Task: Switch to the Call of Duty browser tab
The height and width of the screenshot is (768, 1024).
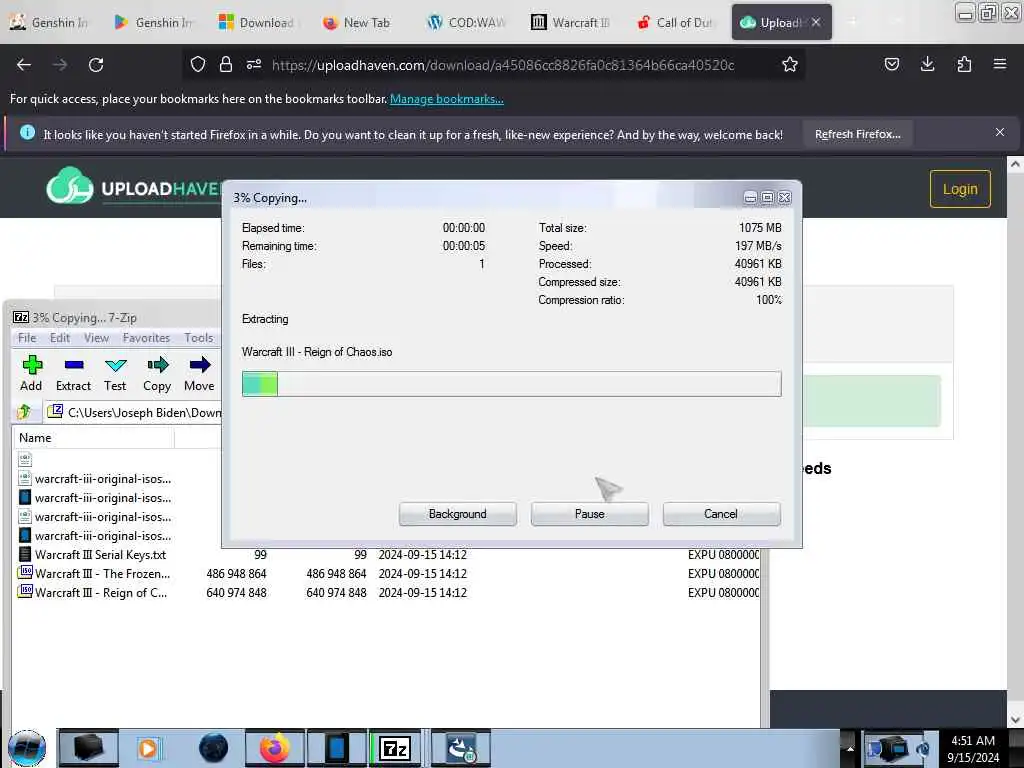Action: 675,22
